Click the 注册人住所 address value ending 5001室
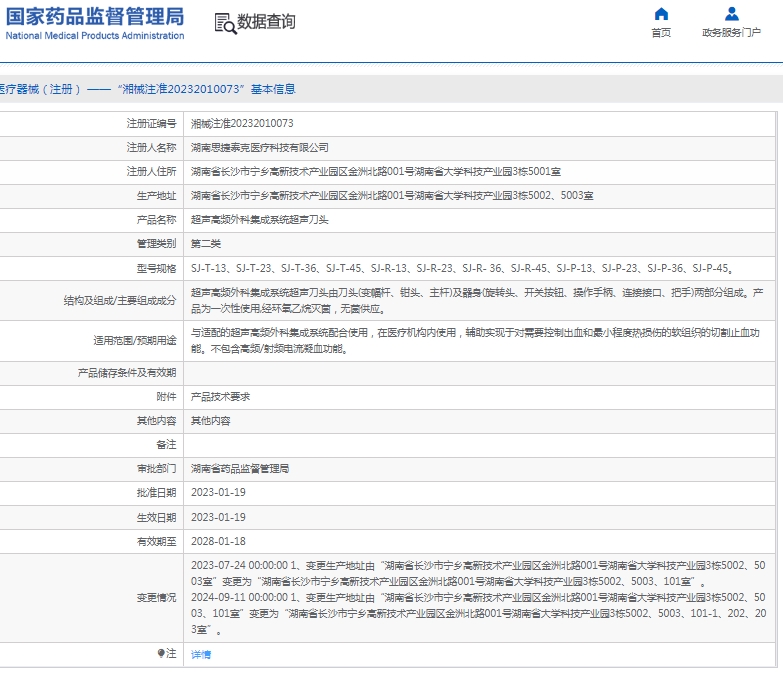783x674 pixels. (x=376, y=172)
